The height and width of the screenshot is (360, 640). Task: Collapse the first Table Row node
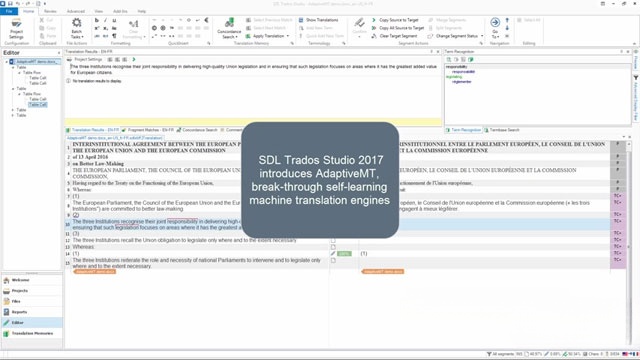19,73
